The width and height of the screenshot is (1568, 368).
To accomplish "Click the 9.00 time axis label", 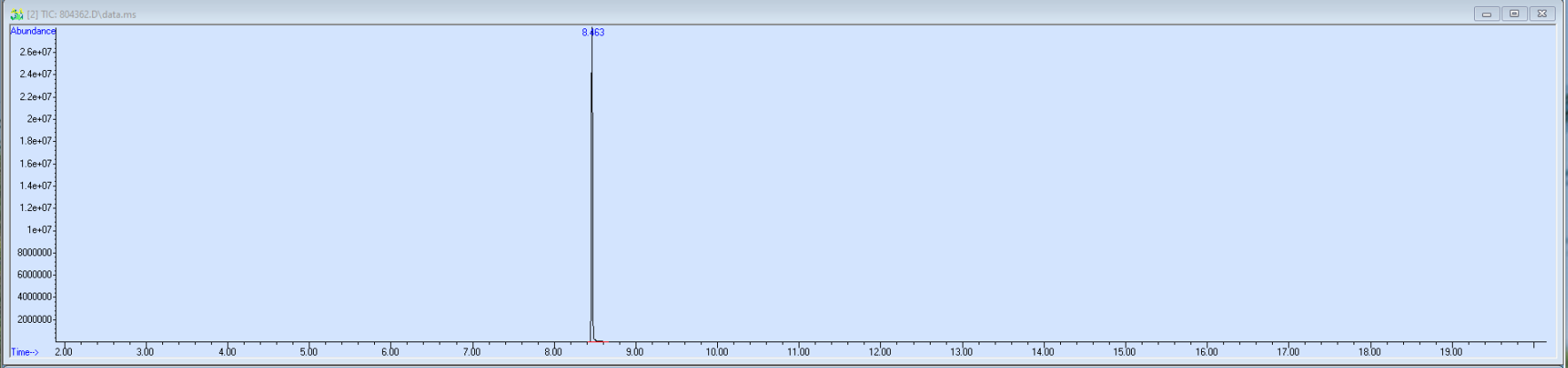I will click(x=635, y=352).
